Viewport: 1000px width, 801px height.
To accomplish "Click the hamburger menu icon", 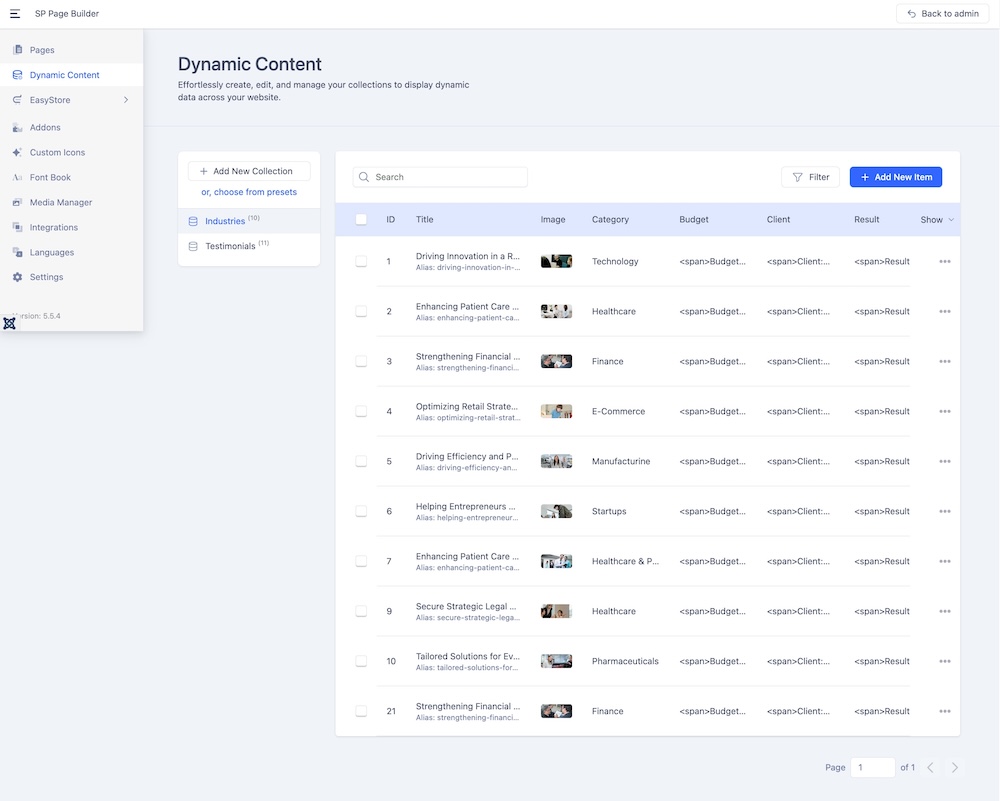I will tap(15, 14).
